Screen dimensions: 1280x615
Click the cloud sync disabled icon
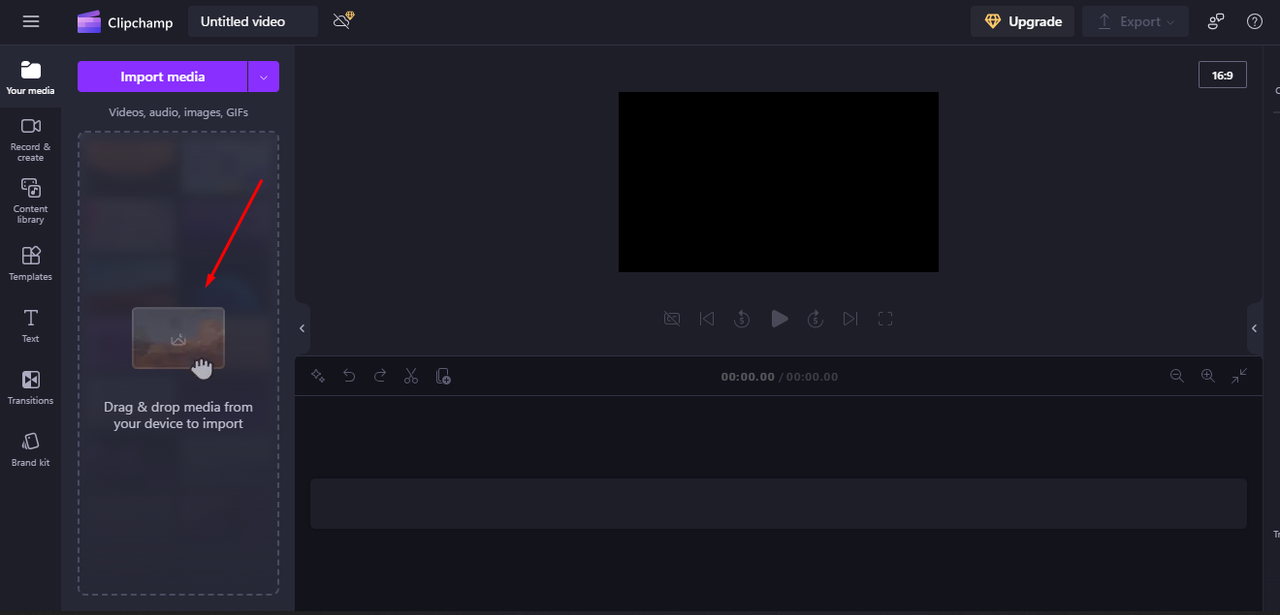[x=343, y=20]
